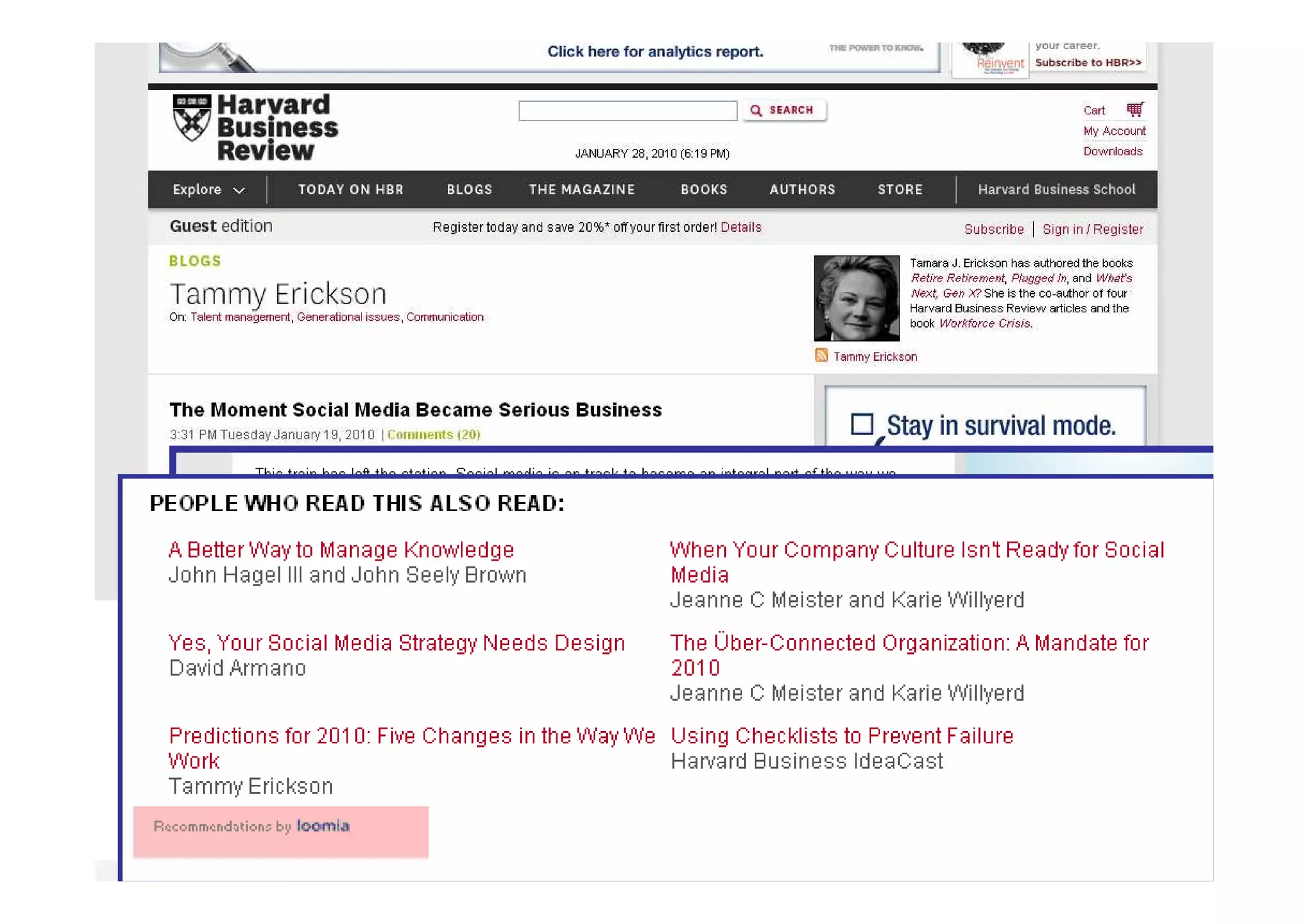
Task: Open 'A Better Way to Manage Knowledge' article
Action: (341, 550)
